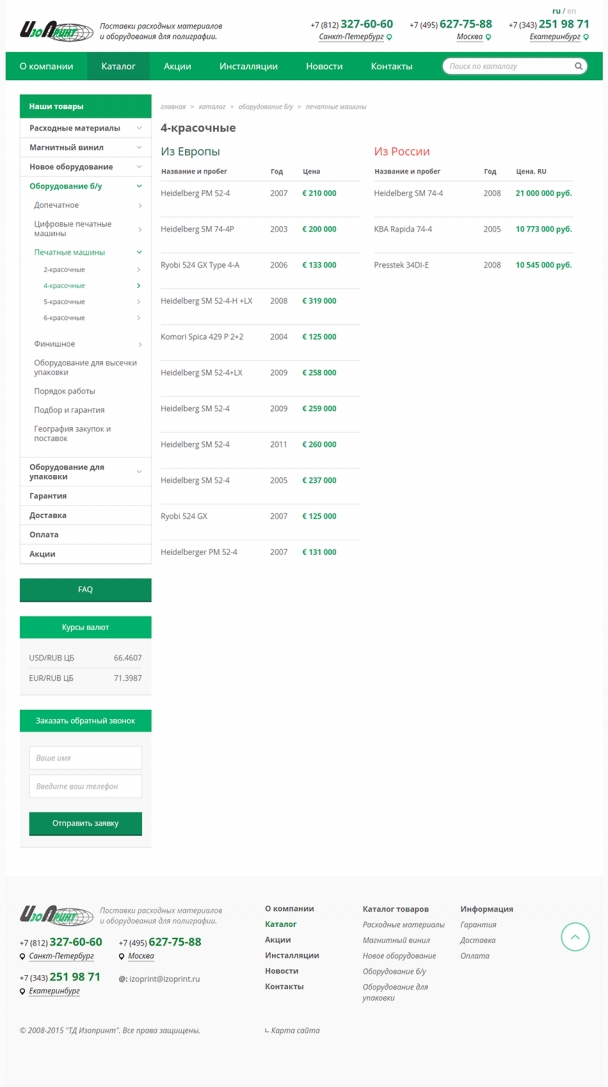Open the Инсталляции menu item

[x=249, y=67]
